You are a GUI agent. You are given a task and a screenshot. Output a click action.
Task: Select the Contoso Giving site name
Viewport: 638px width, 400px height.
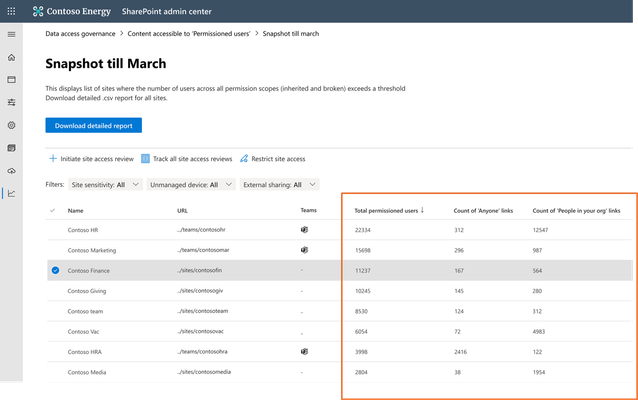point(87,291)
